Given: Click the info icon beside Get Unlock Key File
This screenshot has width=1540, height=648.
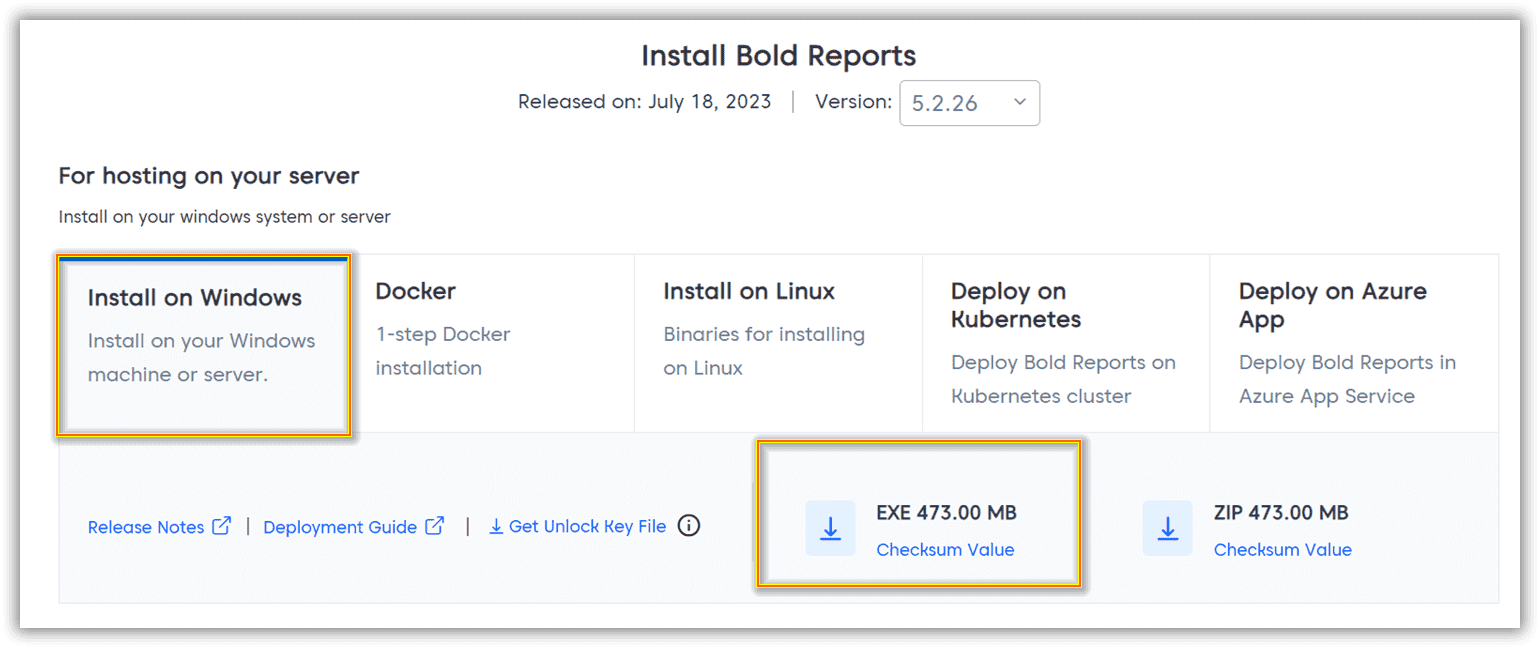Looking at the screenshot, I should [689, 525].
